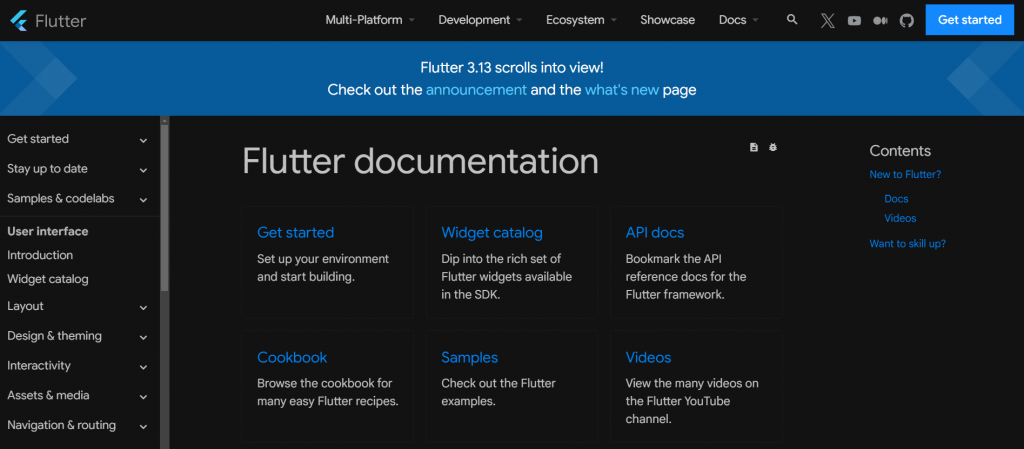
Task: Open the Medium icon in header
Action: point(880,21)
